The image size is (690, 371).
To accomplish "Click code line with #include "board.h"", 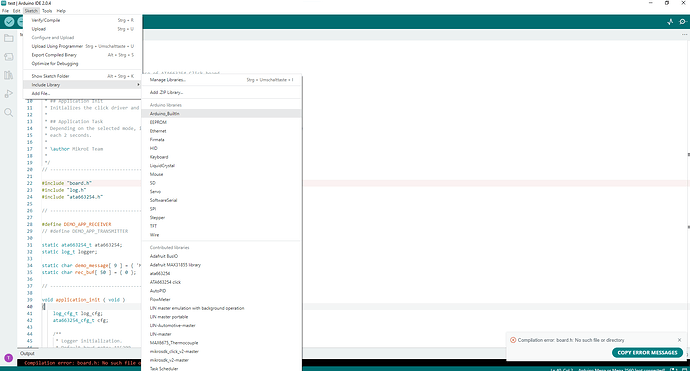I will (66, 183).
